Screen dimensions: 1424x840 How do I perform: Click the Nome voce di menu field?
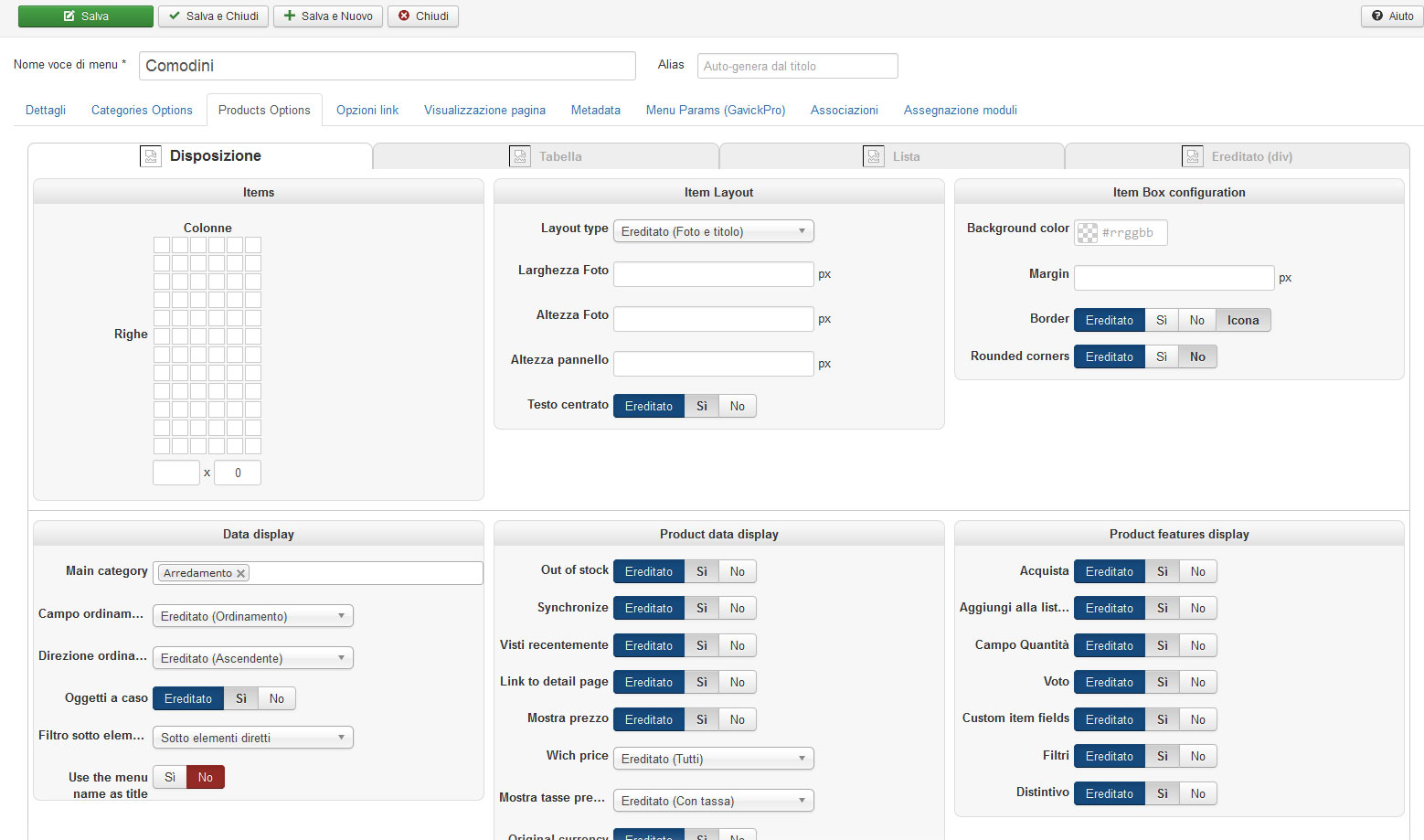pyautogui.click(x=388, y=66)
